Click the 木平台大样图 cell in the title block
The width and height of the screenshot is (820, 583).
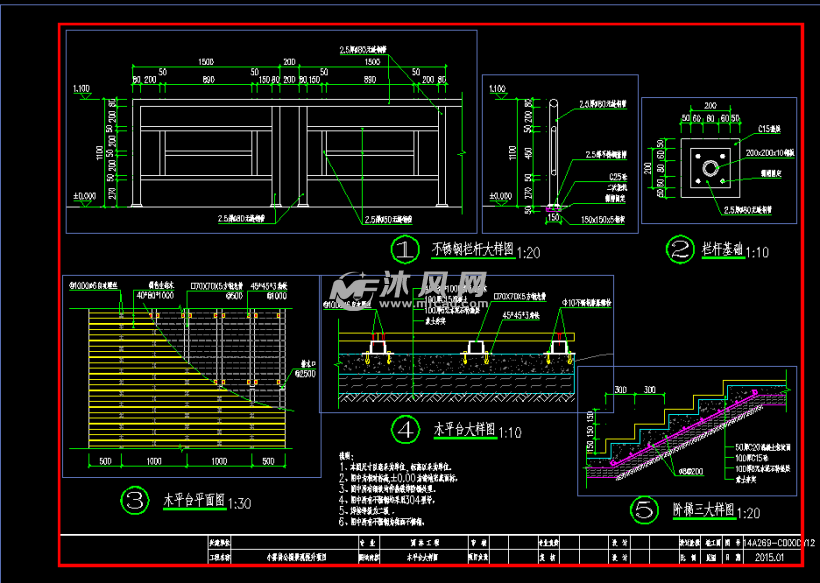(423, 557)
